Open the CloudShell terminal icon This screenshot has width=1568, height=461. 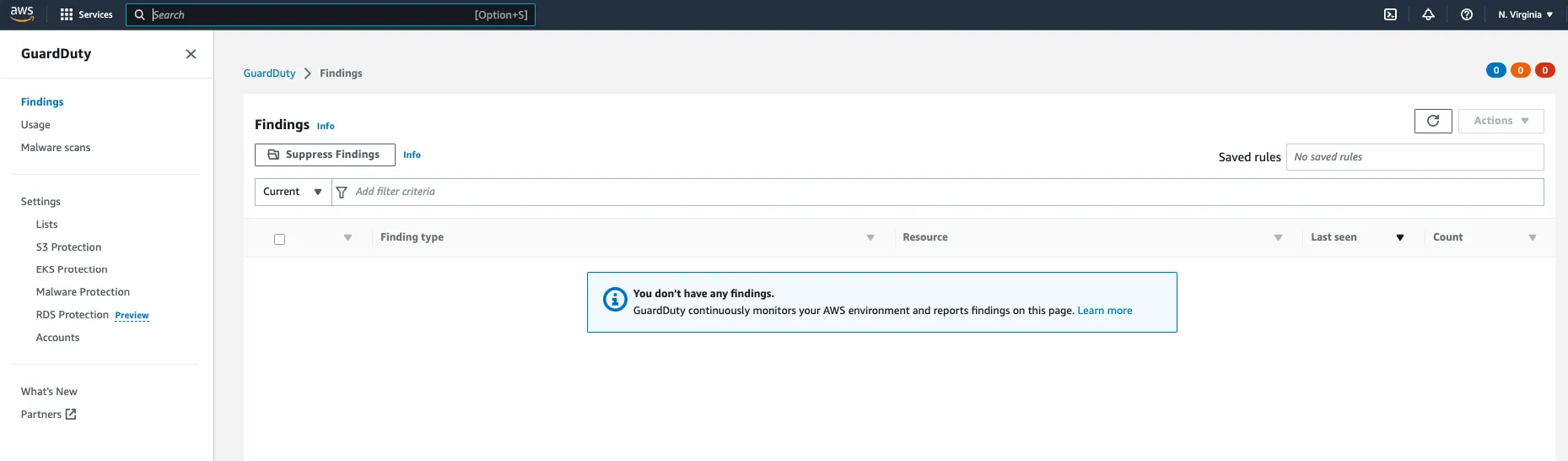pyautogui.click(x=1390, y=14)
